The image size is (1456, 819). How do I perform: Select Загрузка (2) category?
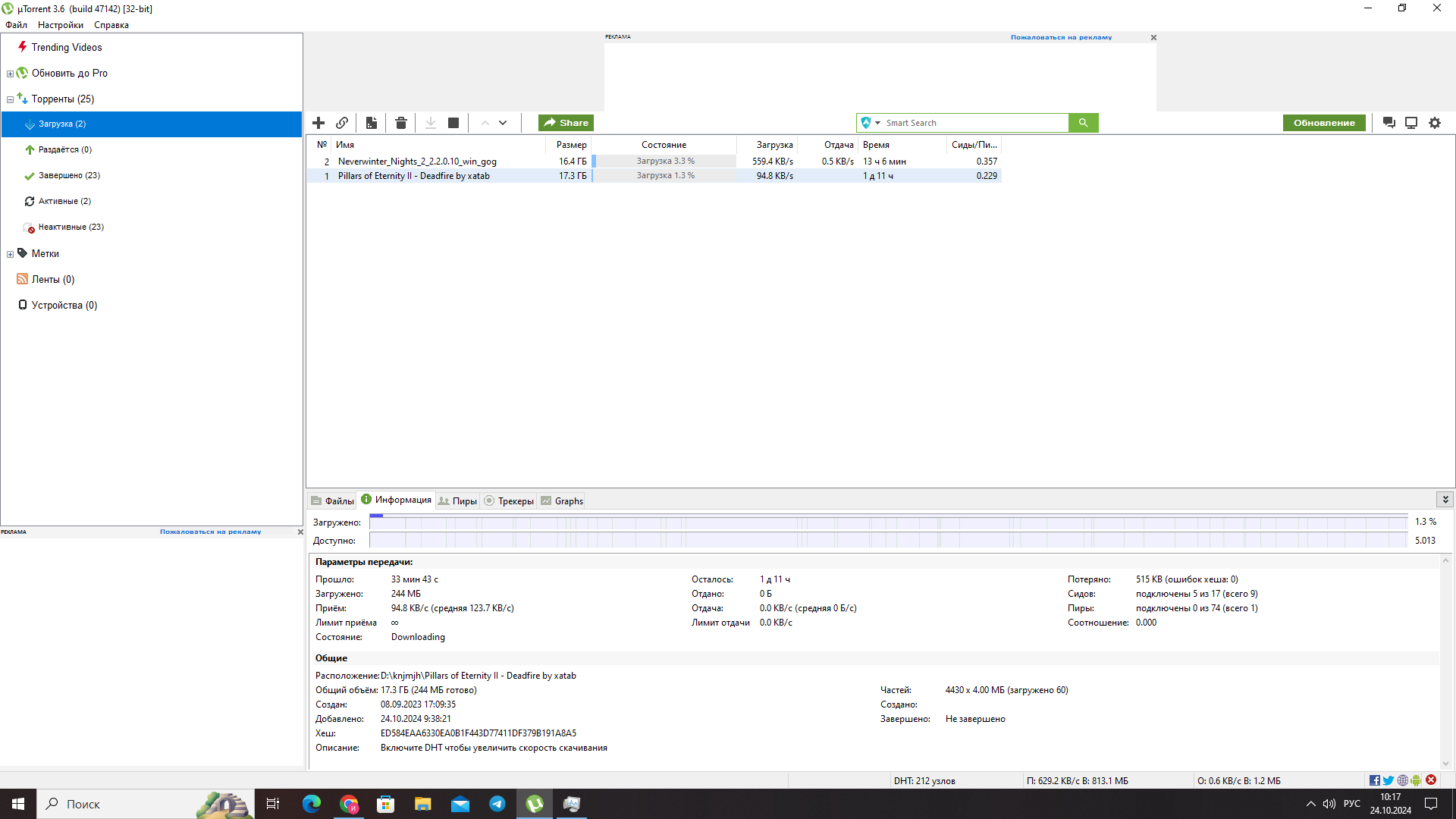pyautogui.click(x=152, y=124)
